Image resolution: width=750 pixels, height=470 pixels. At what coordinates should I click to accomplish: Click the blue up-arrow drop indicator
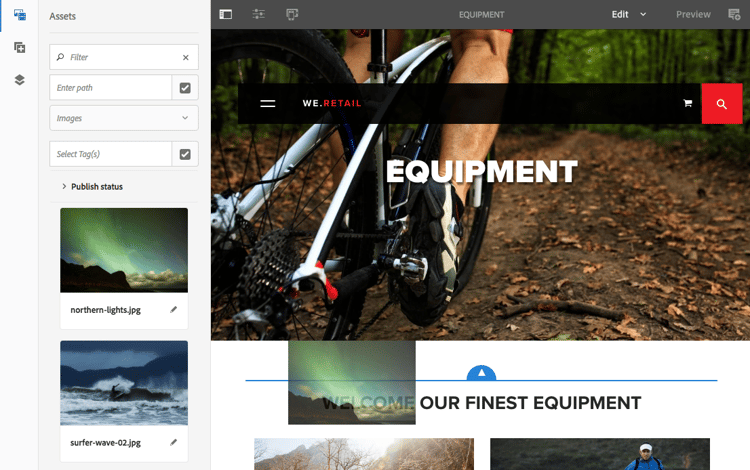click(481, 373)
